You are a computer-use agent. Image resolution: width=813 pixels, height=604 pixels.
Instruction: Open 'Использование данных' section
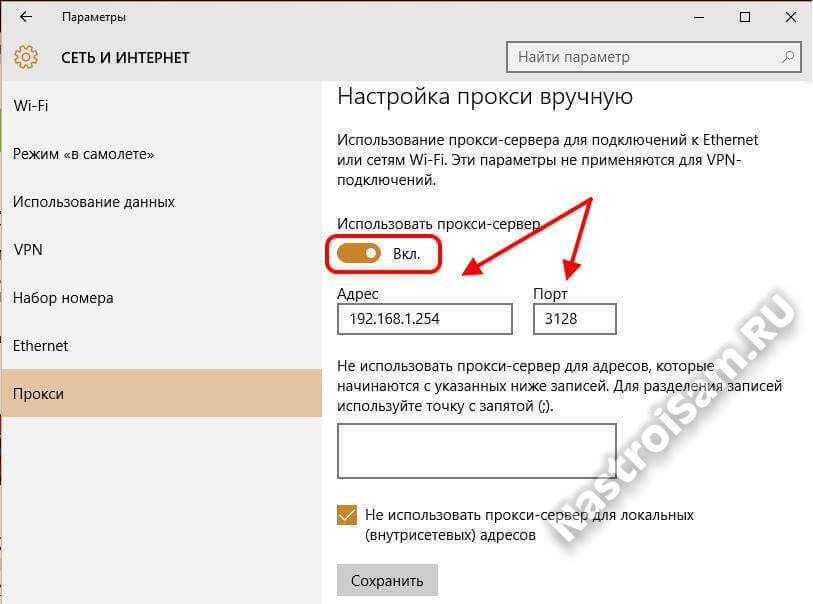pyautogui.click(x=161, y=202)
